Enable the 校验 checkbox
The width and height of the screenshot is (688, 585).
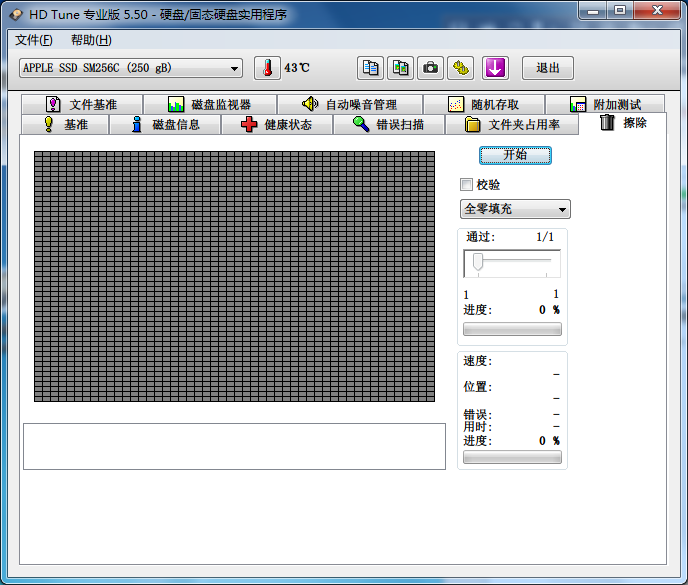[466, 185]
